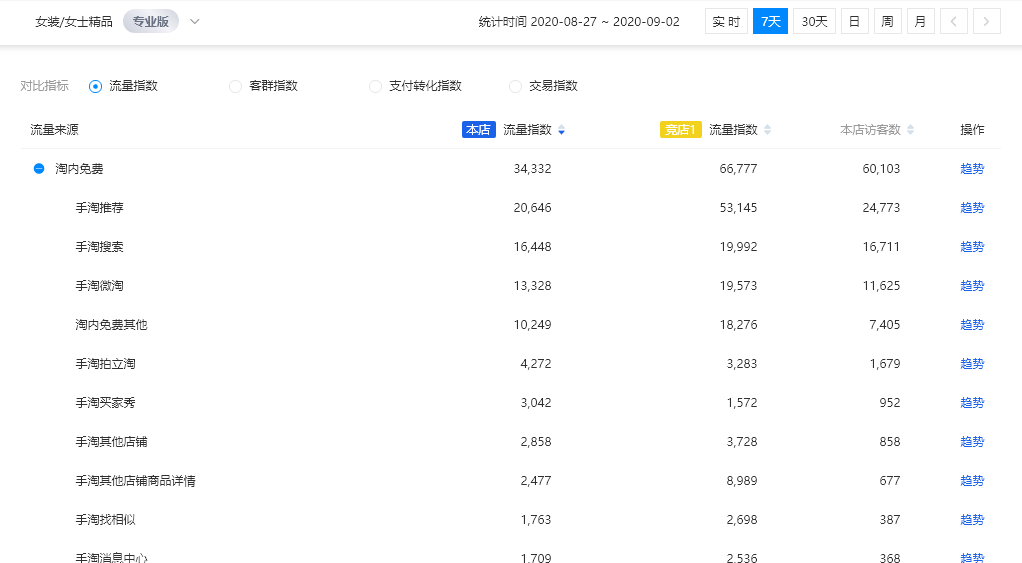
Task: Select the 流量指数 radio option
Action: pos(96,86)
